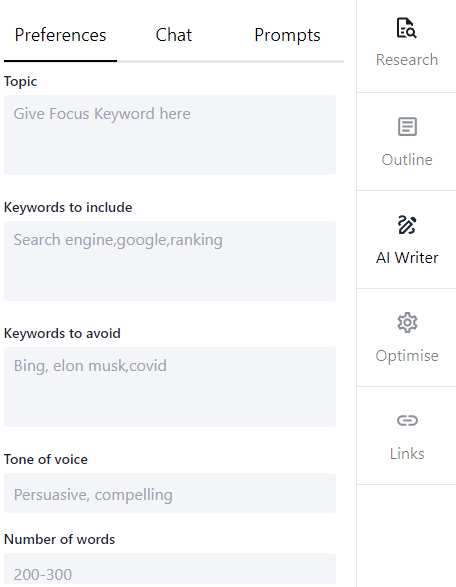Select the AI Writer pencil icon
Viewport: 456px width, 587px height.
[x=407, y=225]
